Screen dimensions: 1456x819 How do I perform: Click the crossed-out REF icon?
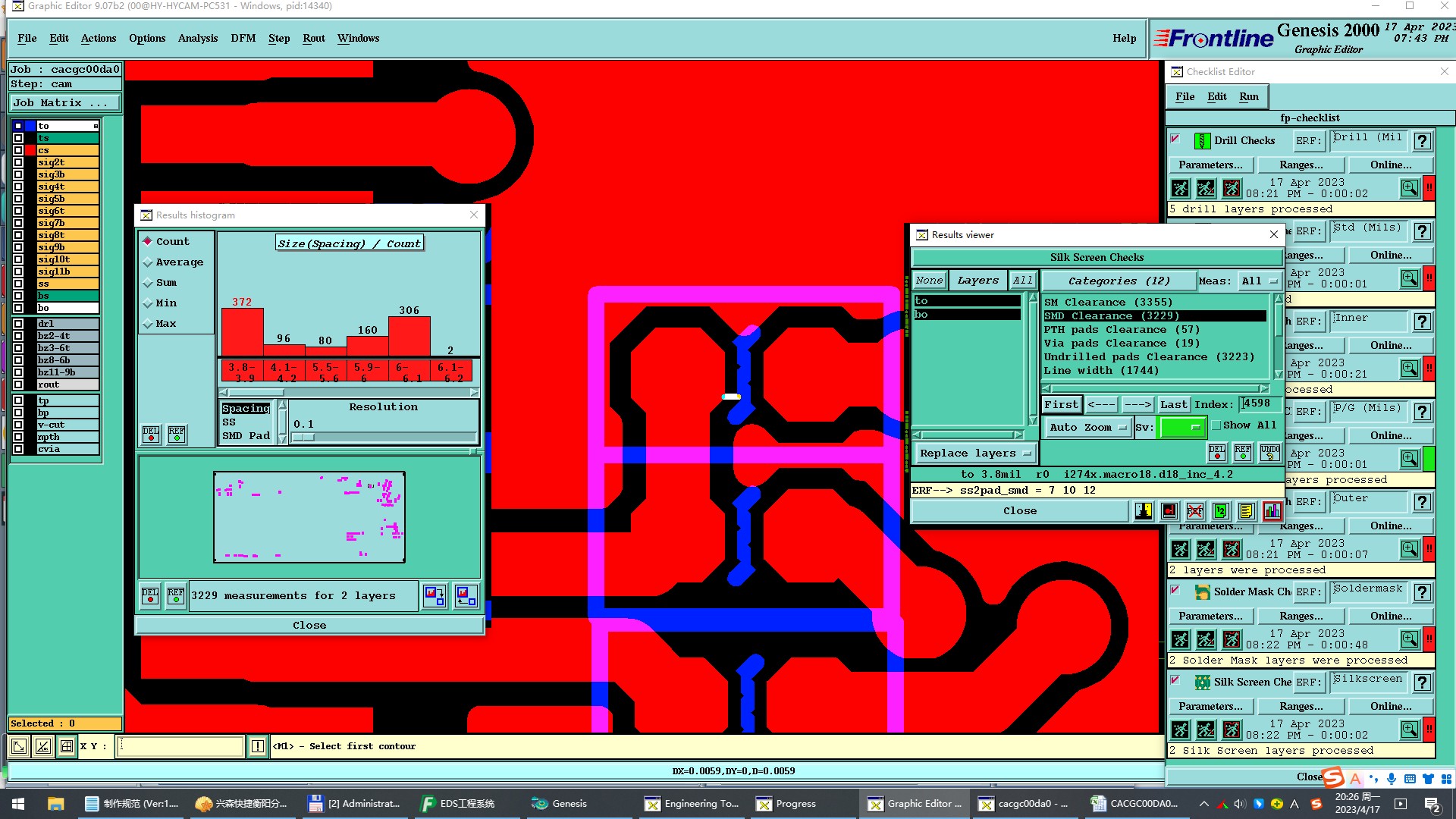tap(1194, 511)
